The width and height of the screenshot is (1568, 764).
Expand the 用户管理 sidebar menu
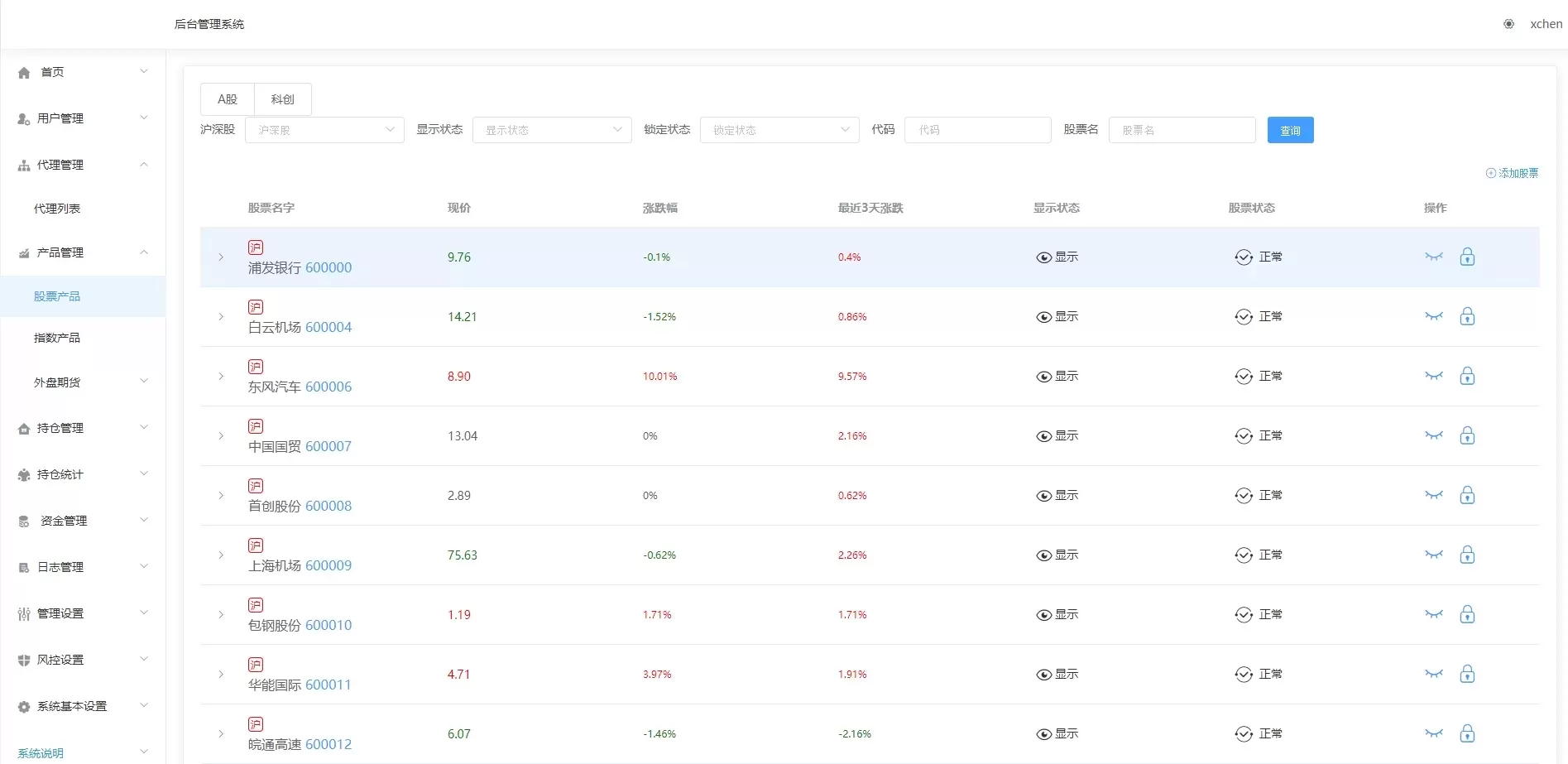click(82, 118)
